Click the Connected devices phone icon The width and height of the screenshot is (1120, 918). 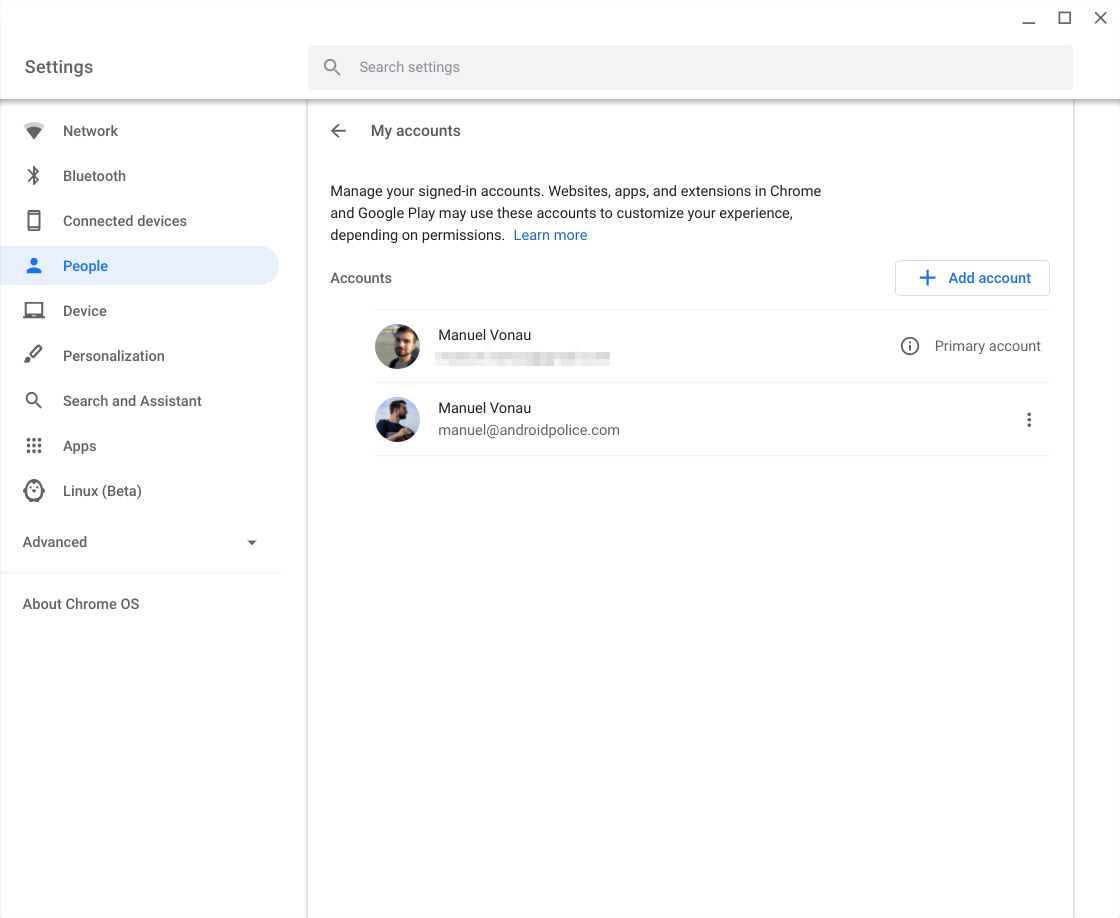click(34, 220)
